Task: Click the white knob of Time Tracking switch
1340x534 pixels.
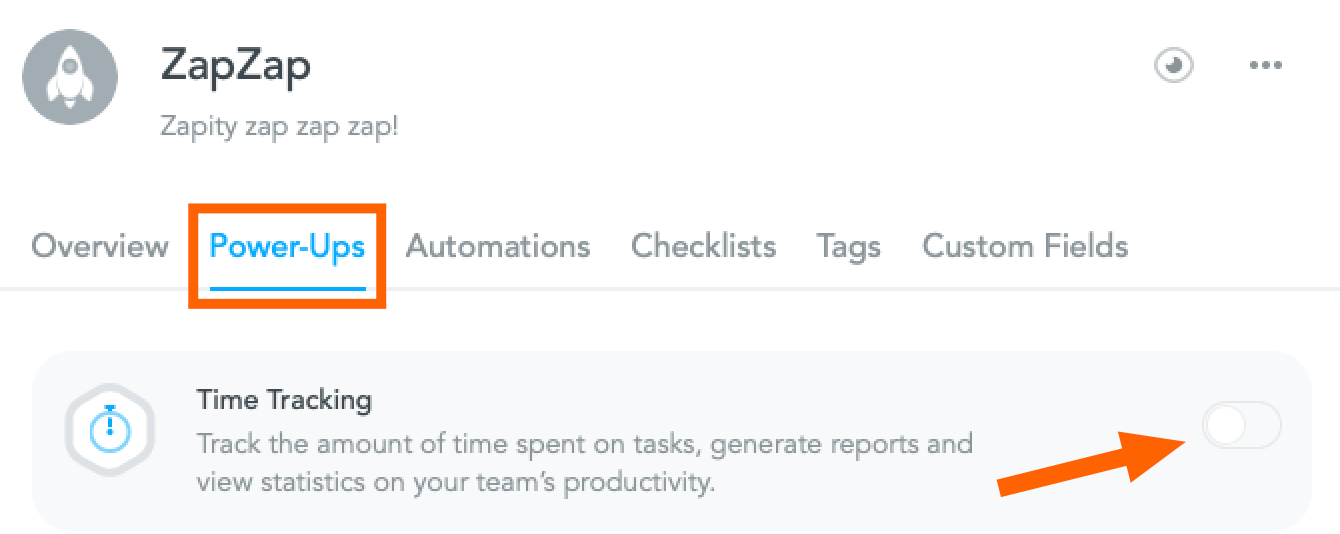Action: [1224, 426]
